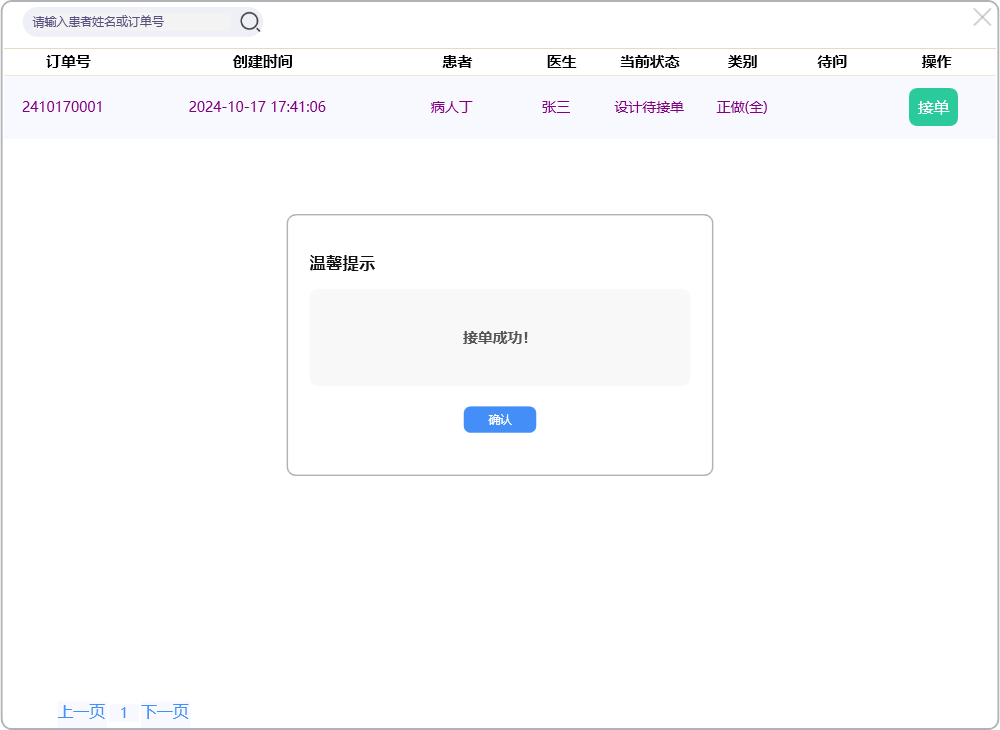Click the 医生 column header
The height and width of the screenshot is (730, 1000).
[561, 62]
